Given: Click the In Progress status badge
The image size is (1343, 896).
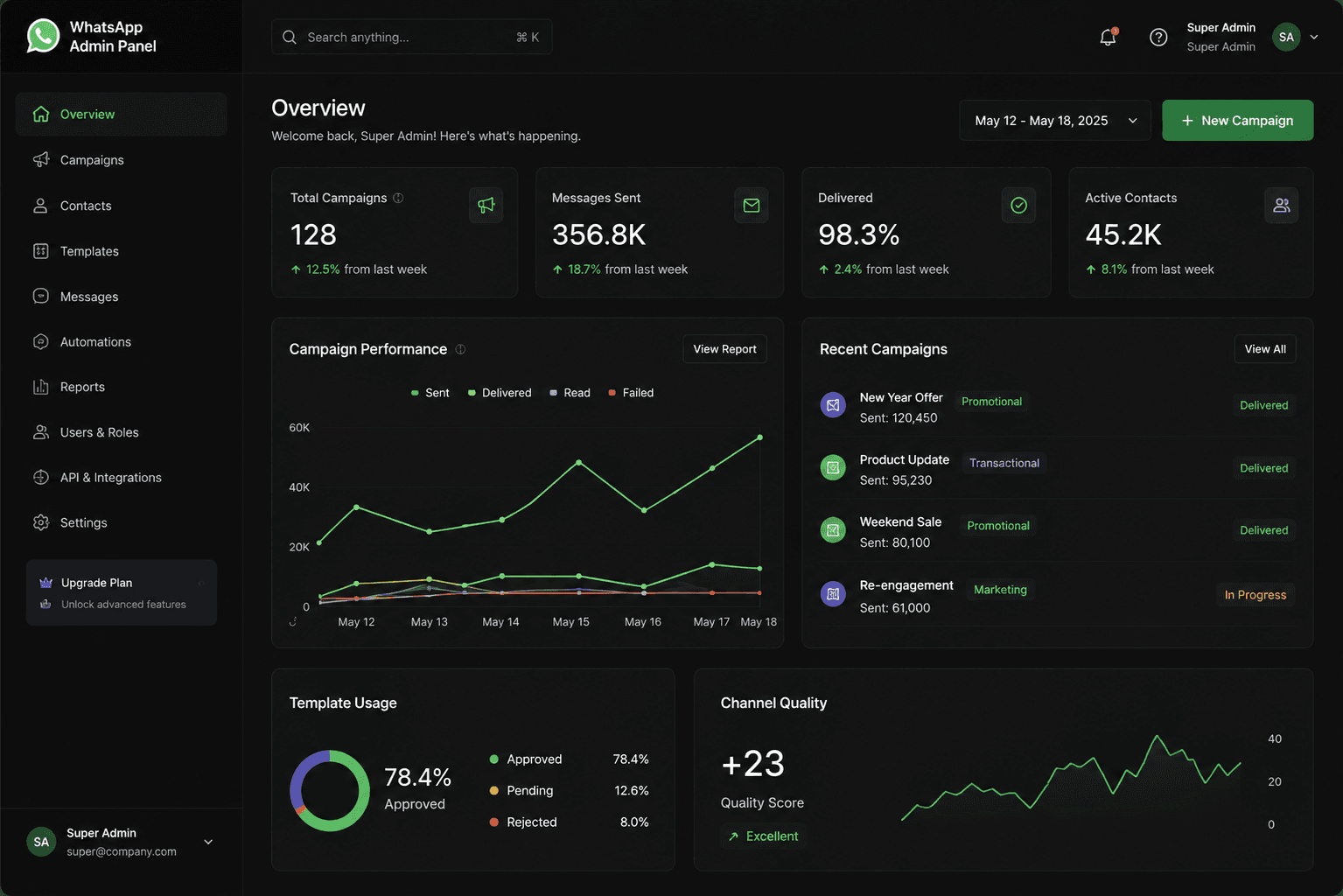Looking at the screenshot, I should (x=1256, y=595).
